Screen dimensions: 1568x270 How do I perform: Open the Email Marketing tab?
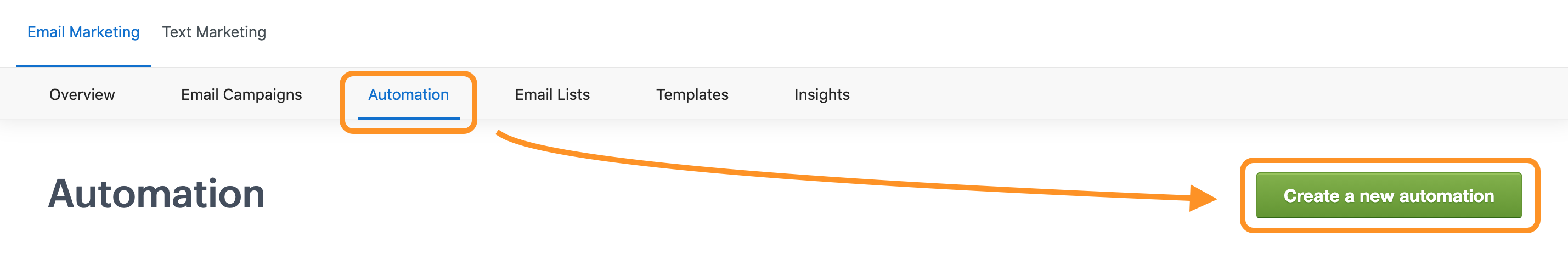[83, 32]
